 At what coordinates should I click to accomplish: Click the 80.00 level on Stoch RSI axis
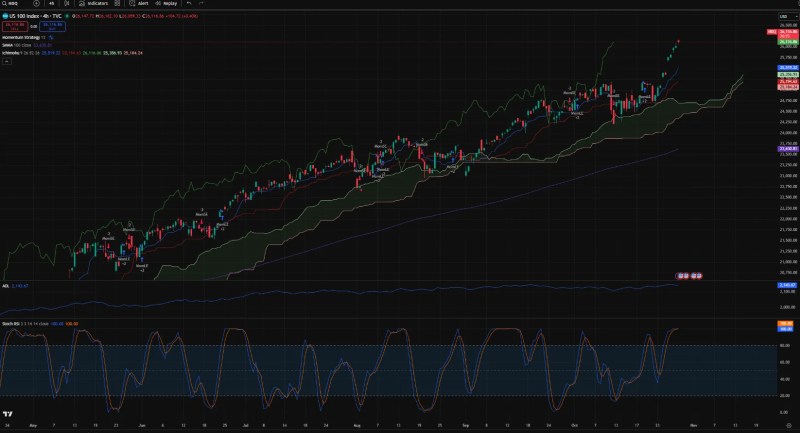pos(785,346)
